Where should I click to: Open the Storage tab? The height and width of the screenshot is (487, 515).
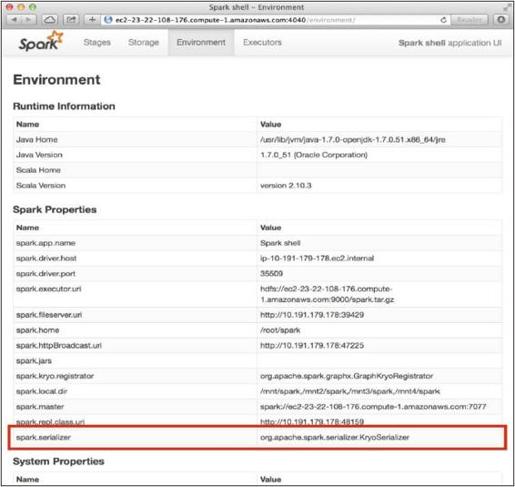coord(143,42)
